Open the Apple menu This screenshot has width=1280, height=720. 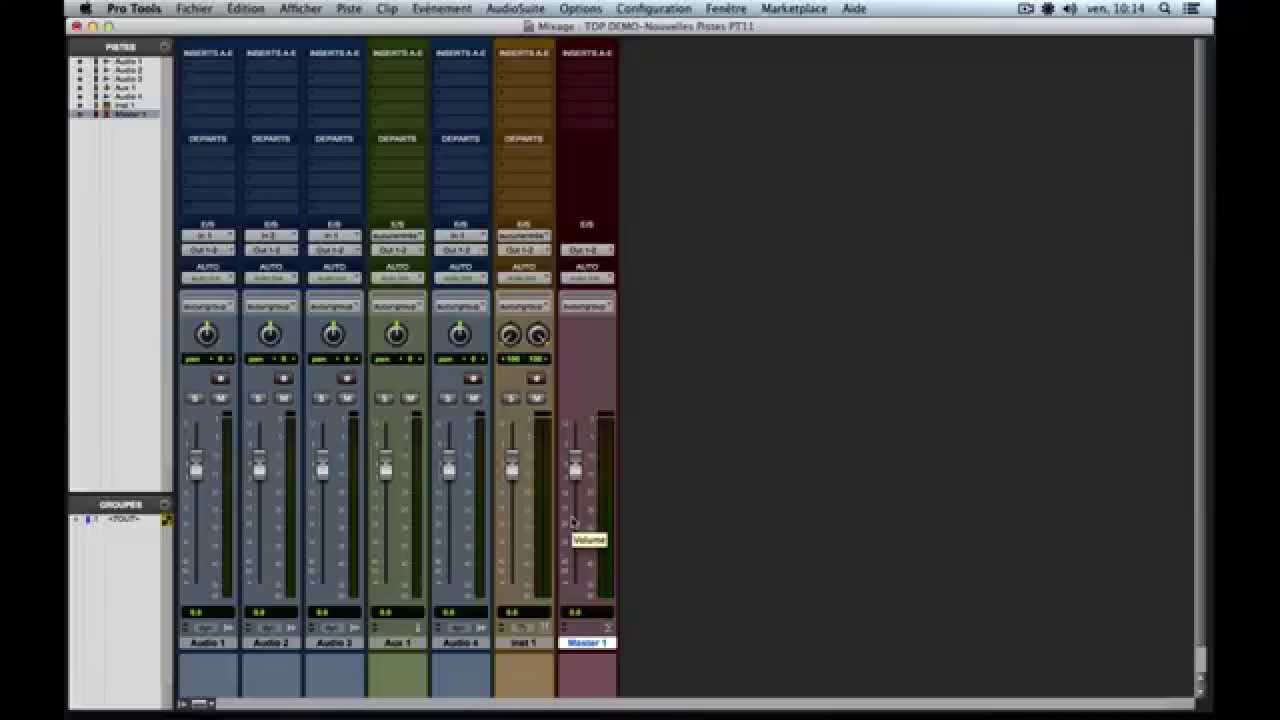coord(86,8)
